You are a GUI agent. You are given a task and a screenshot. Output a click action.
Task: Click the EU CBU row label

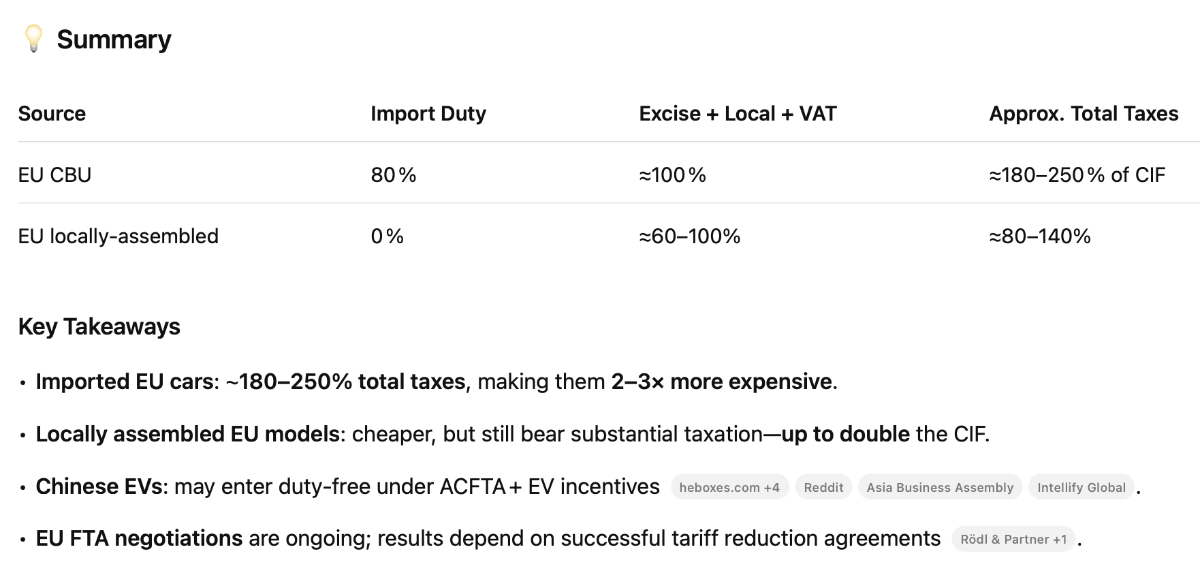click(55, 175)
